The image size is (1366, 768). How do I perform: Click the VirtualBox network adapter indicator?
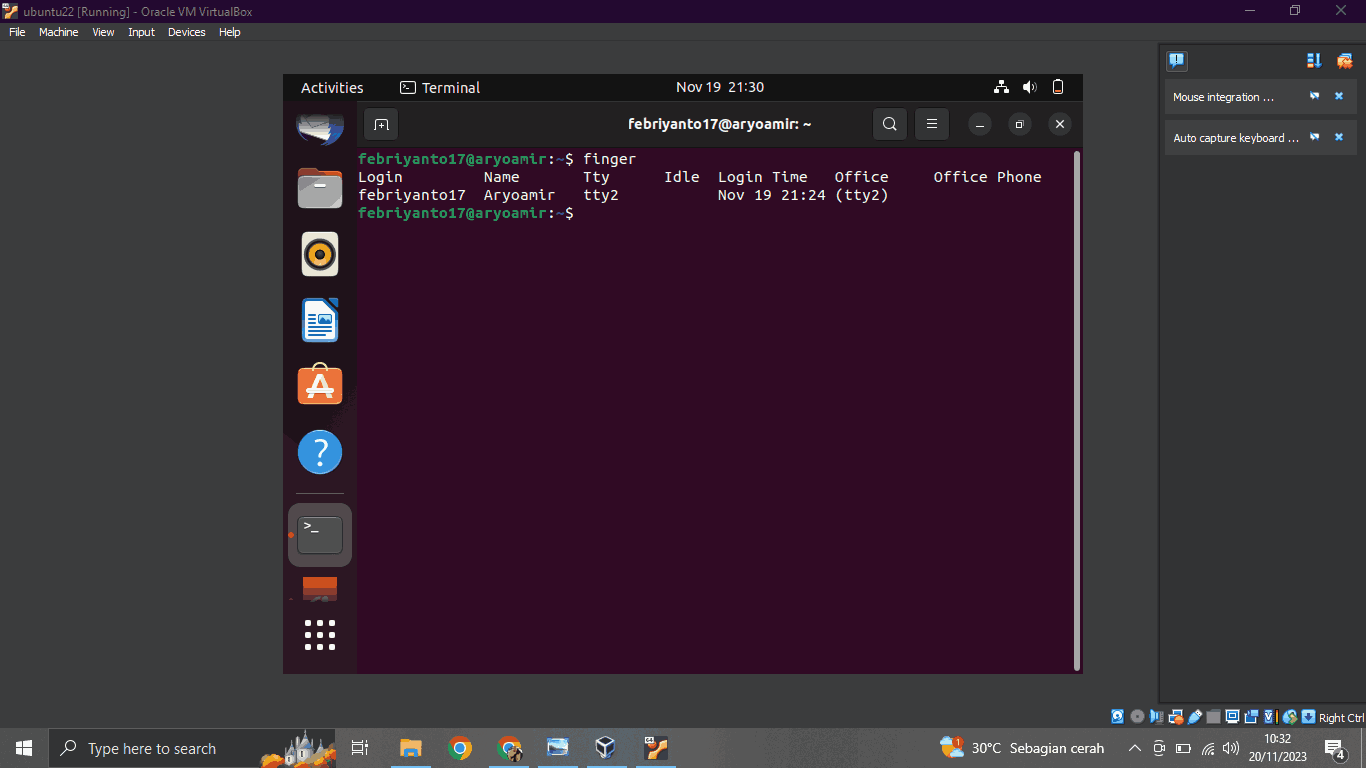(1176, 717)
